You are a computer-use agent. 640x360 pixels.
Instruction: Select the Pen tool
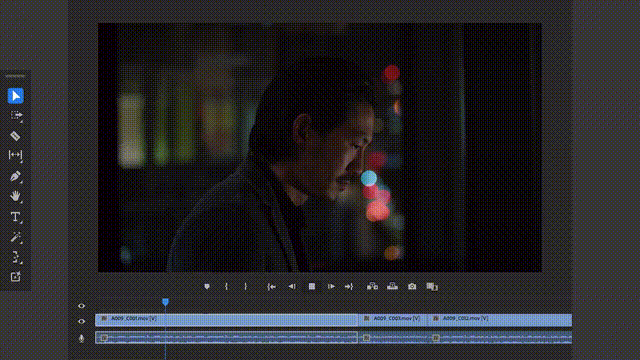16,176
